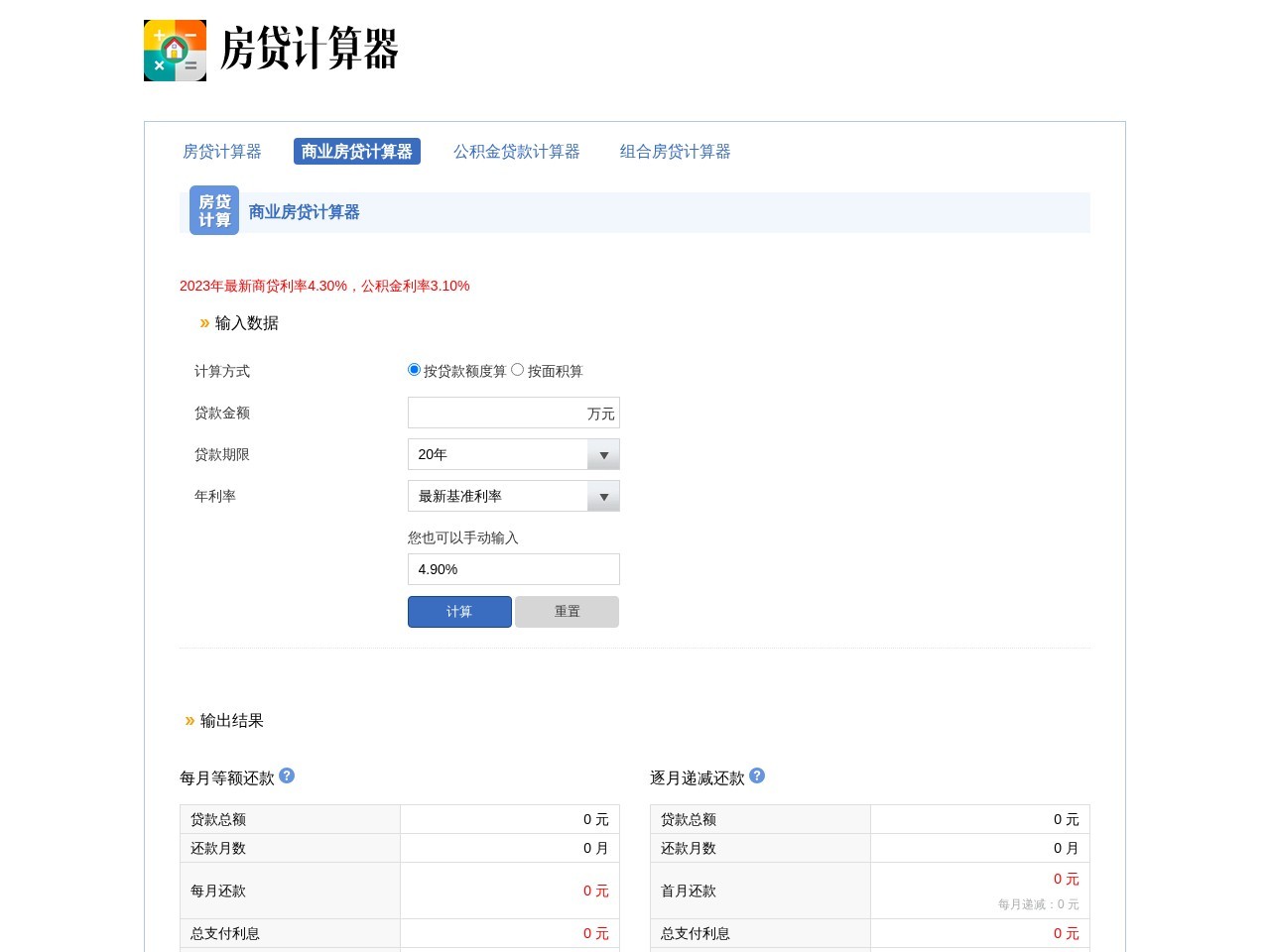The height and width of the screenshot is (952, 1270).
Task: Switch to the 公积金贷款计算器 tab
Action: pyautogui.click(x=517, y=151)
